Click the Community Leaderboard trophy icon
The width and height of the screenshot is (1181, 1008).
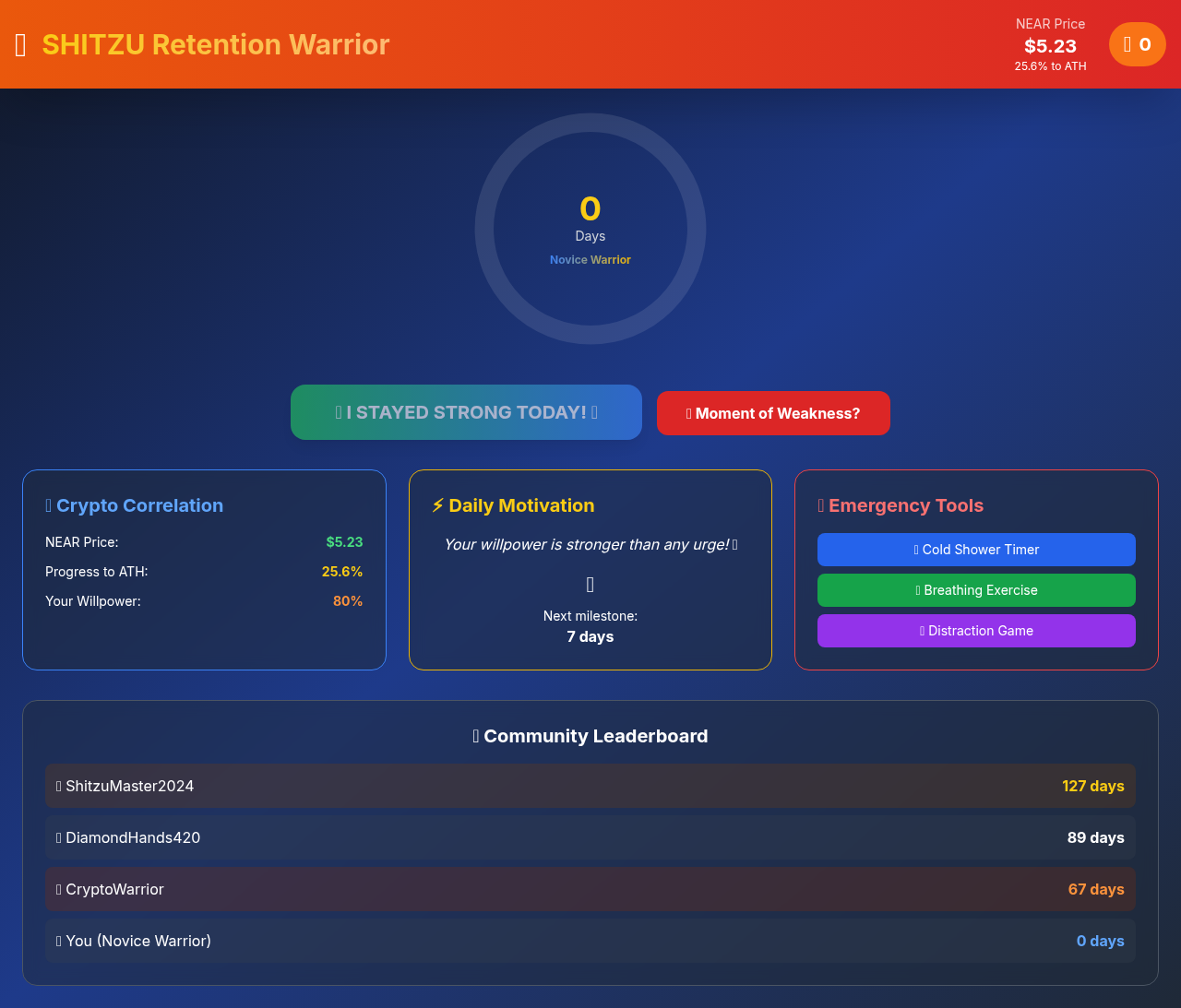coord(476,736)
